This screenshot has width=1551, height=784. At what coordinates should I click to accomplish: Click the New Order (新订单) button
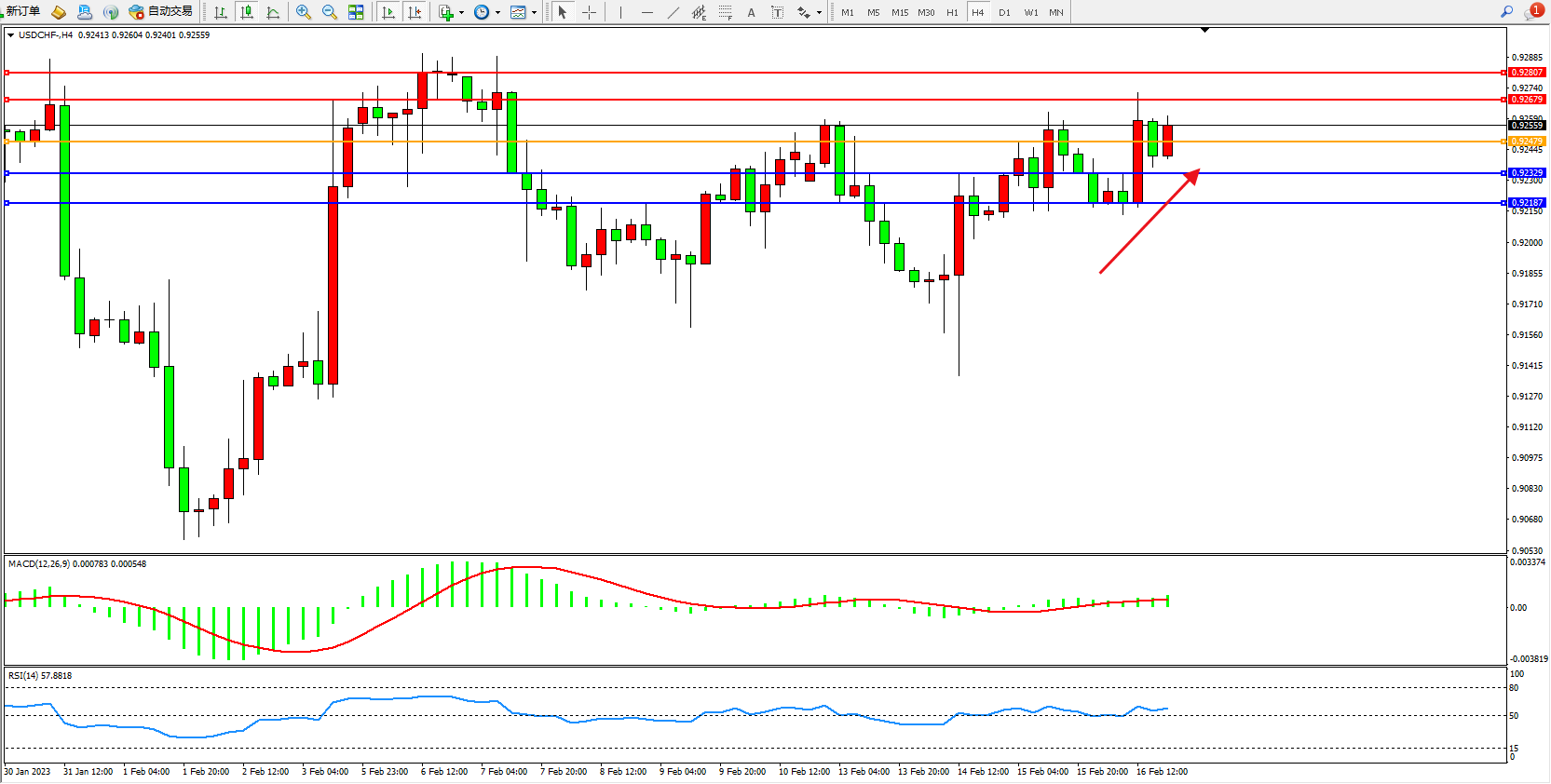pyautogui.click(x=21, y=12)
